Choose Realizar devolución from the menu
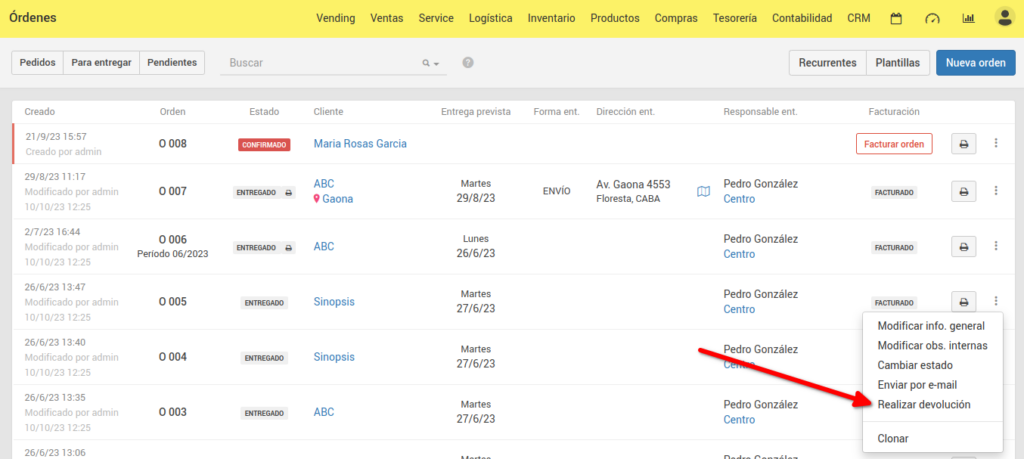1024x459 pixels. 923,404
